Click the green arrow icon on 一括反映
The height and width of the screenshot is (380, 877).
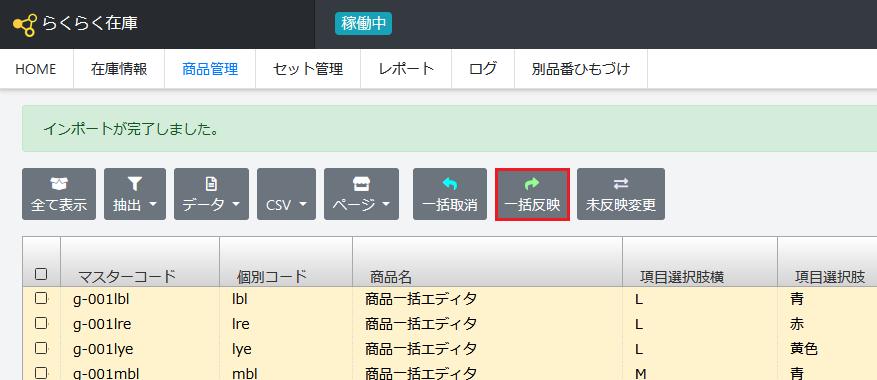pos(532,183)
